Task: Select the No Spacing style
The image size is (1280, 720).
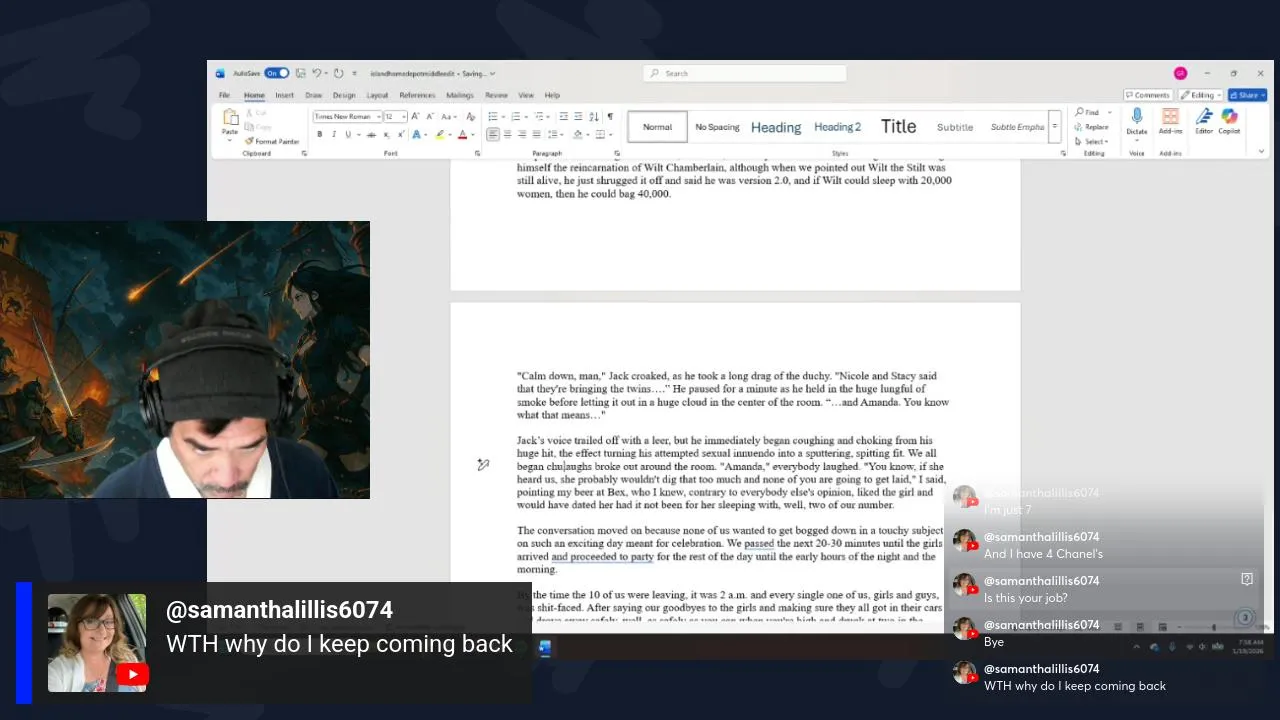Action: point(717,127)
